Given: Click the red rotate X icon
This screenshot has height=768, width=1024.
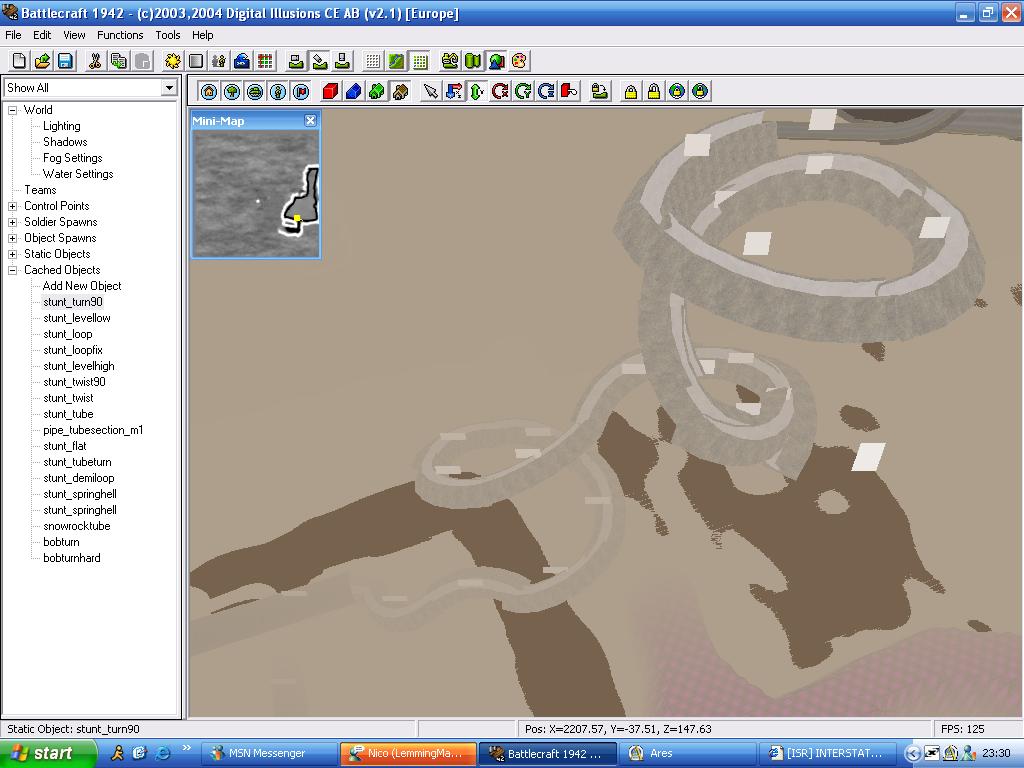Looking at the screenshot, I should click(500, 91).
